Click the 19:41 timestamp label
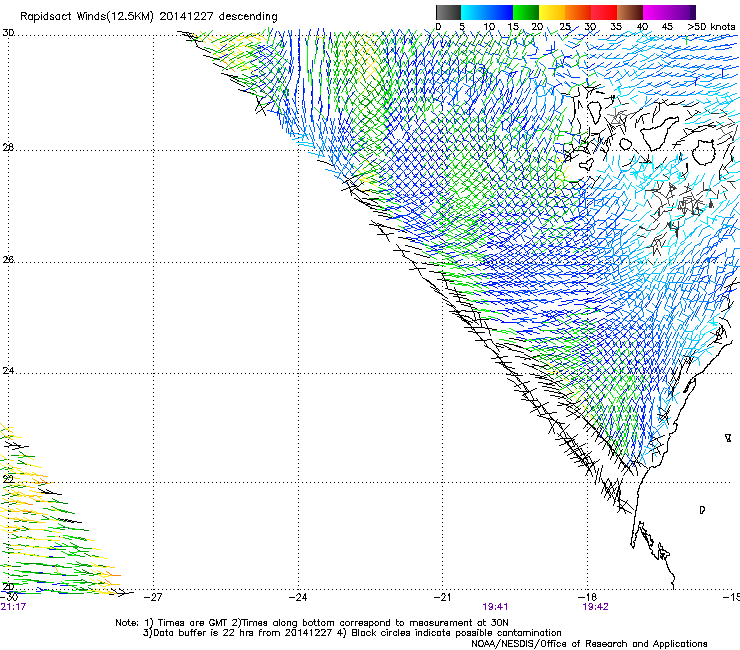This screenshot has height=650, width=740. (495, 607)
